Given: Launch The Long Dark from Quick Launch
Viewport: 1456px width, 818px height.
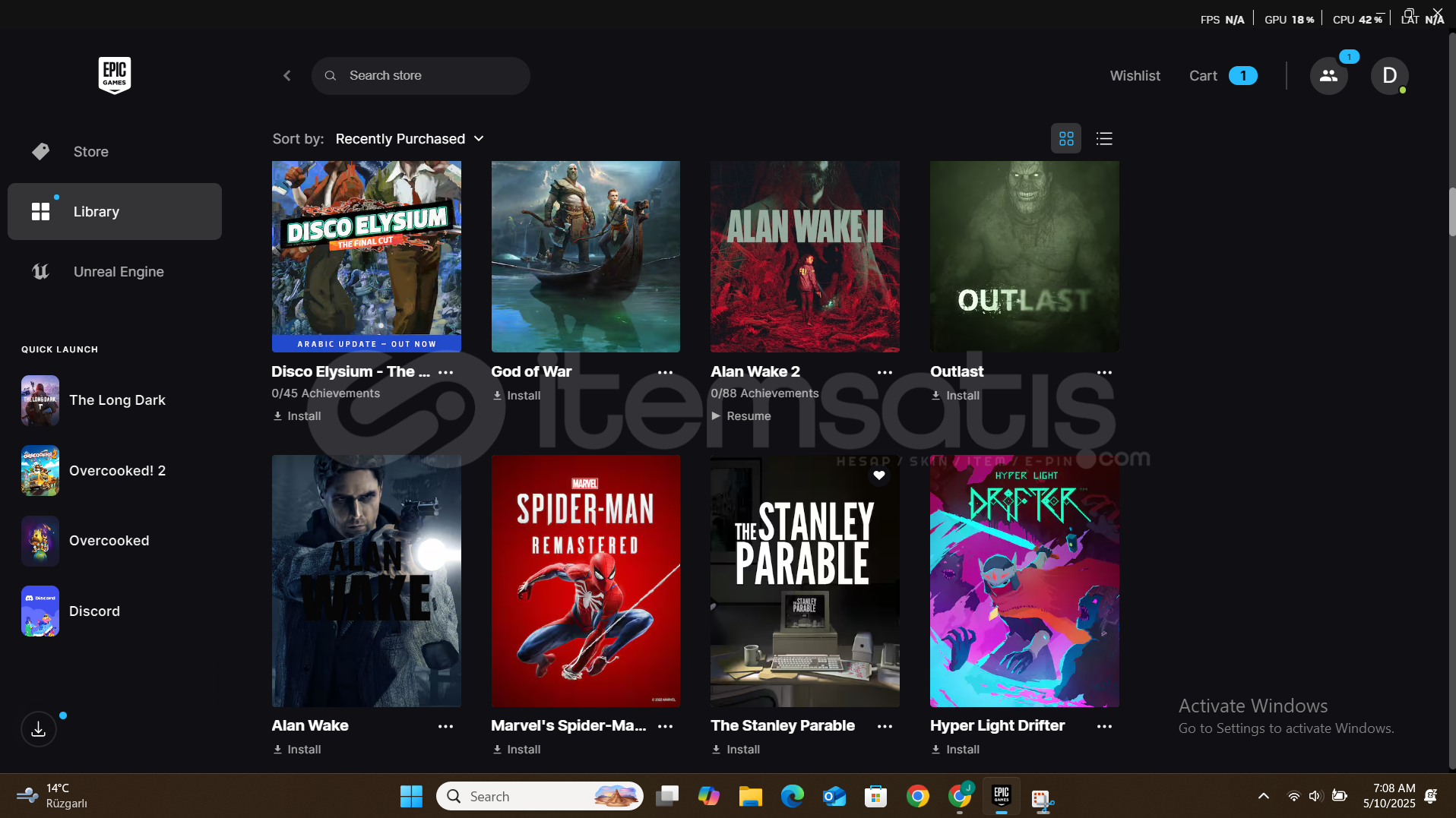Looking at the screenshot, I should click(x=93, y=400).
